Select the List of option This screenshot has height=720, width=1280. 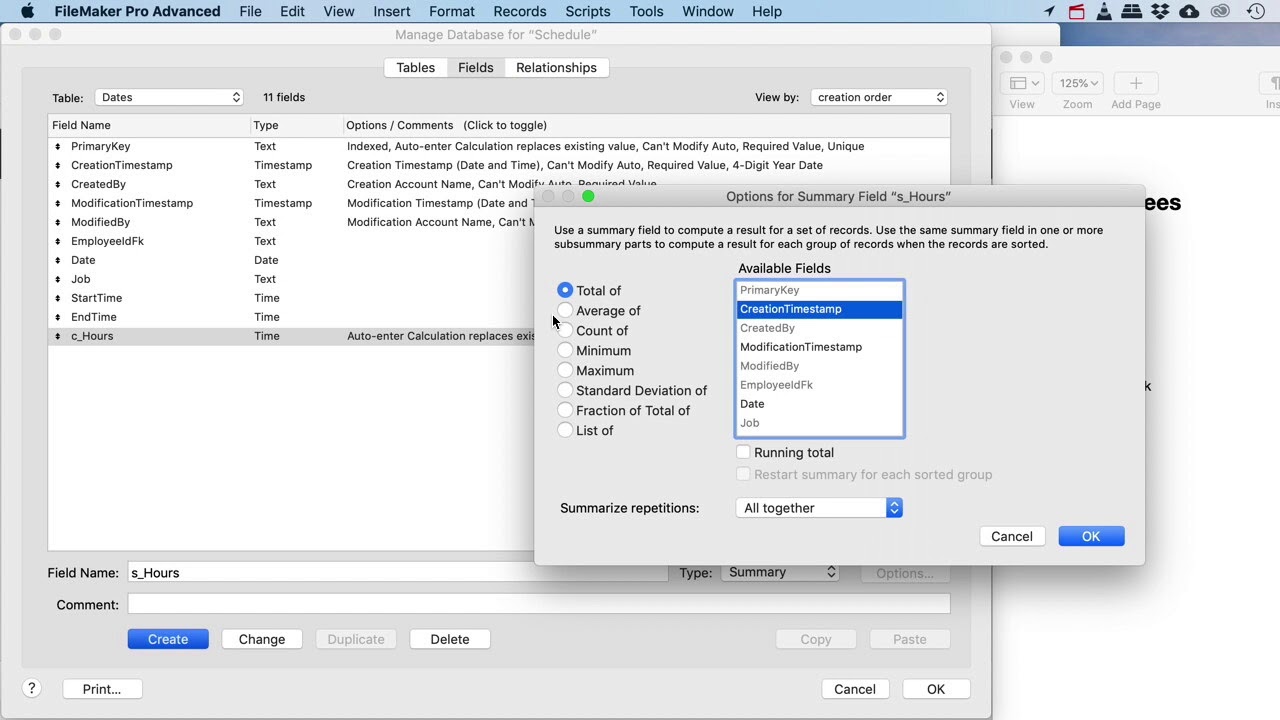pyautogui.click(x=565, y=430)
